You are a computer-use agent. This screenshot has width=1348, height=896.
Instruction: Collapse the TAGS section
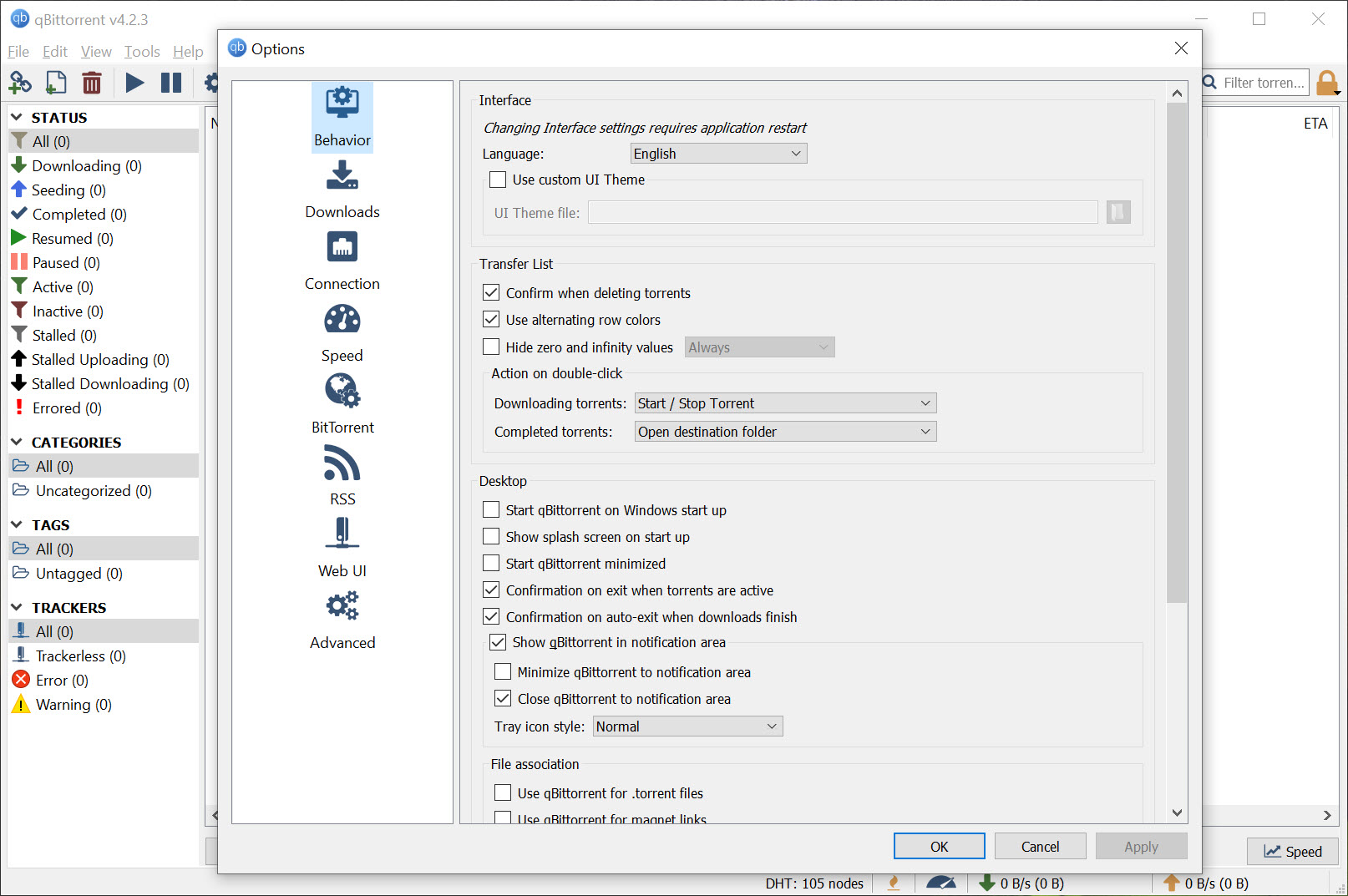click(x=16, y=524)
